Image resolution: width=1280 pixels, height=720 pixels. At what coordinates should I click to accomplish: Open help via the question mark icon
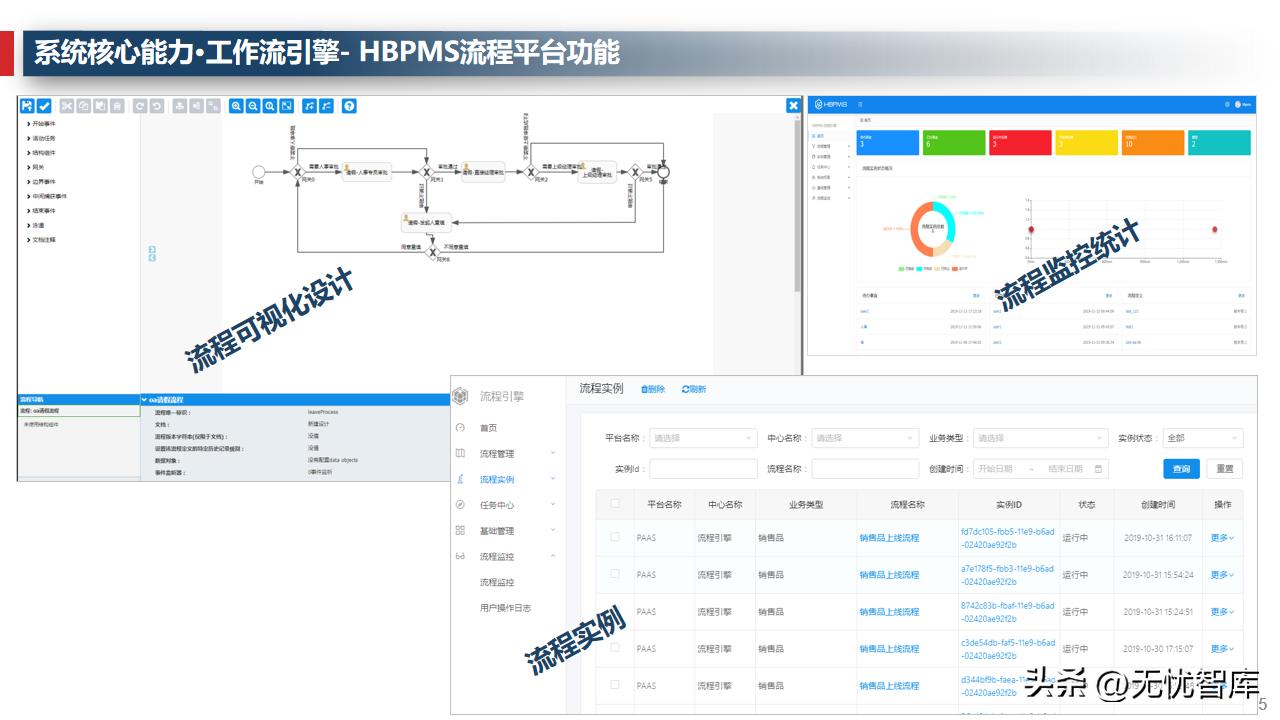349,105
